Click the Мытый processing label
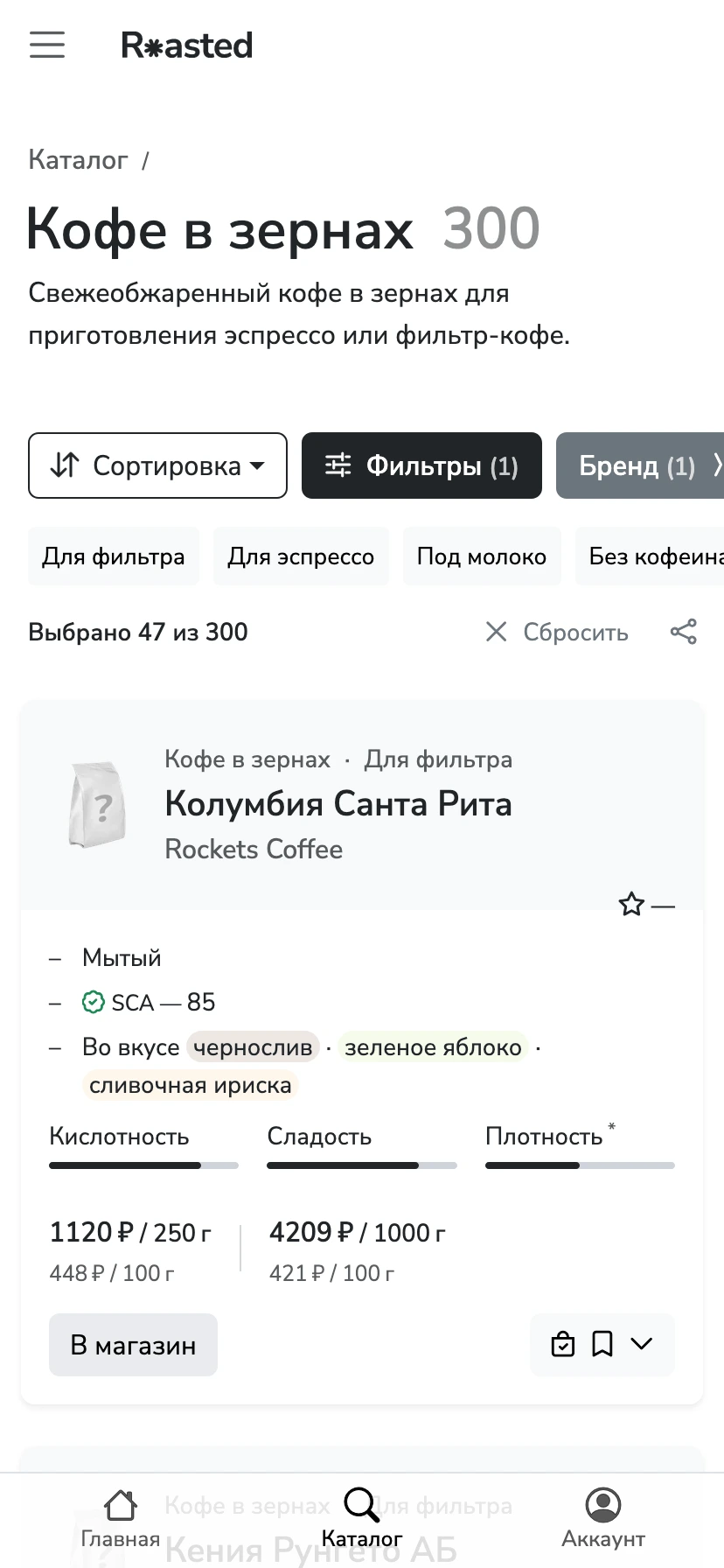The image size is (724, 1568). click(x=122, y=957)
